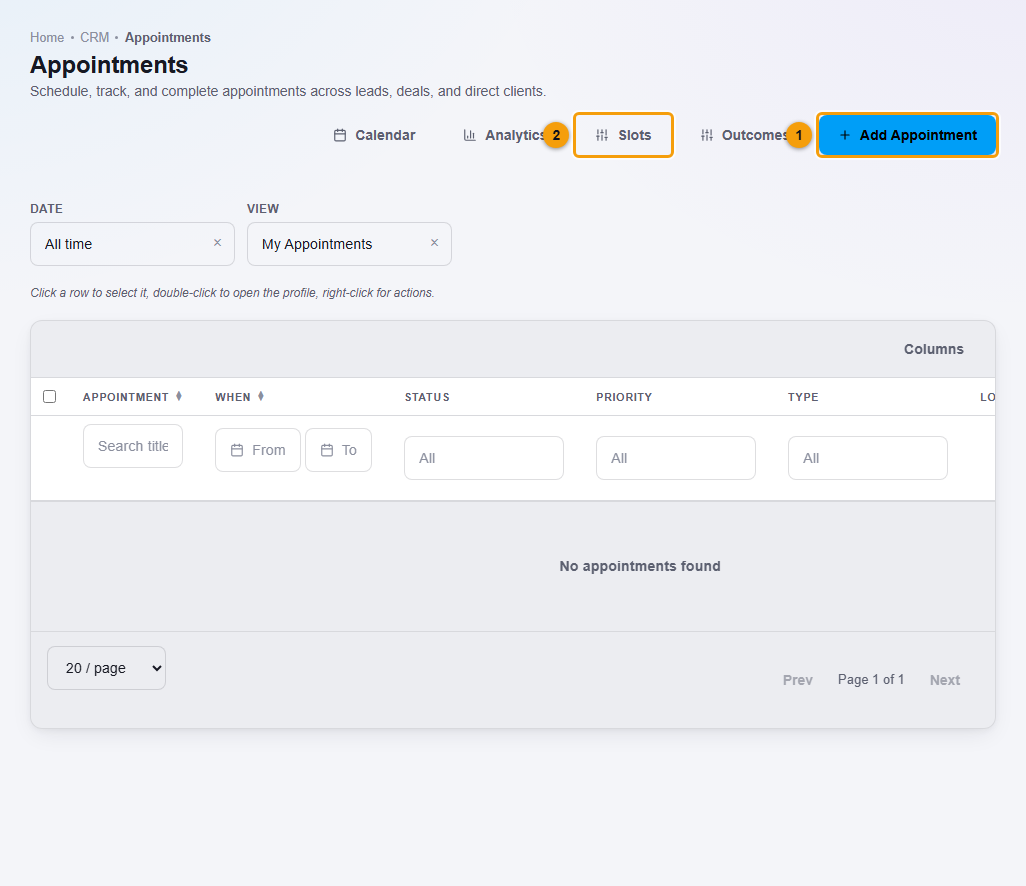Go to the Prev page

coord(798,680)
